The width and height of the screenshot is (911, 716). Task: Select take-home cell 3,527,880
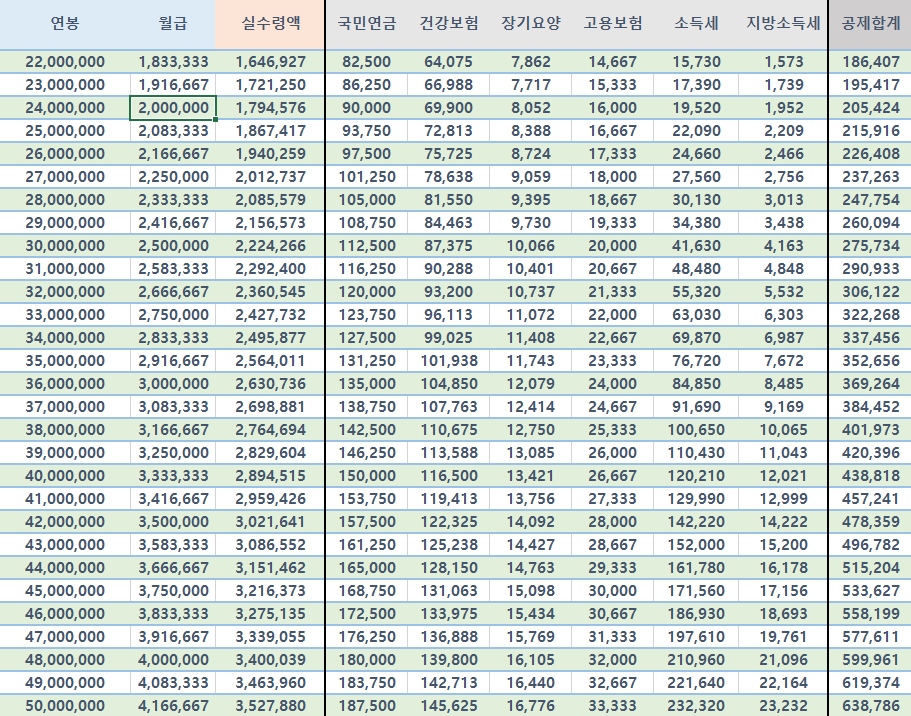pyautogui.click(x=270, y=706)
